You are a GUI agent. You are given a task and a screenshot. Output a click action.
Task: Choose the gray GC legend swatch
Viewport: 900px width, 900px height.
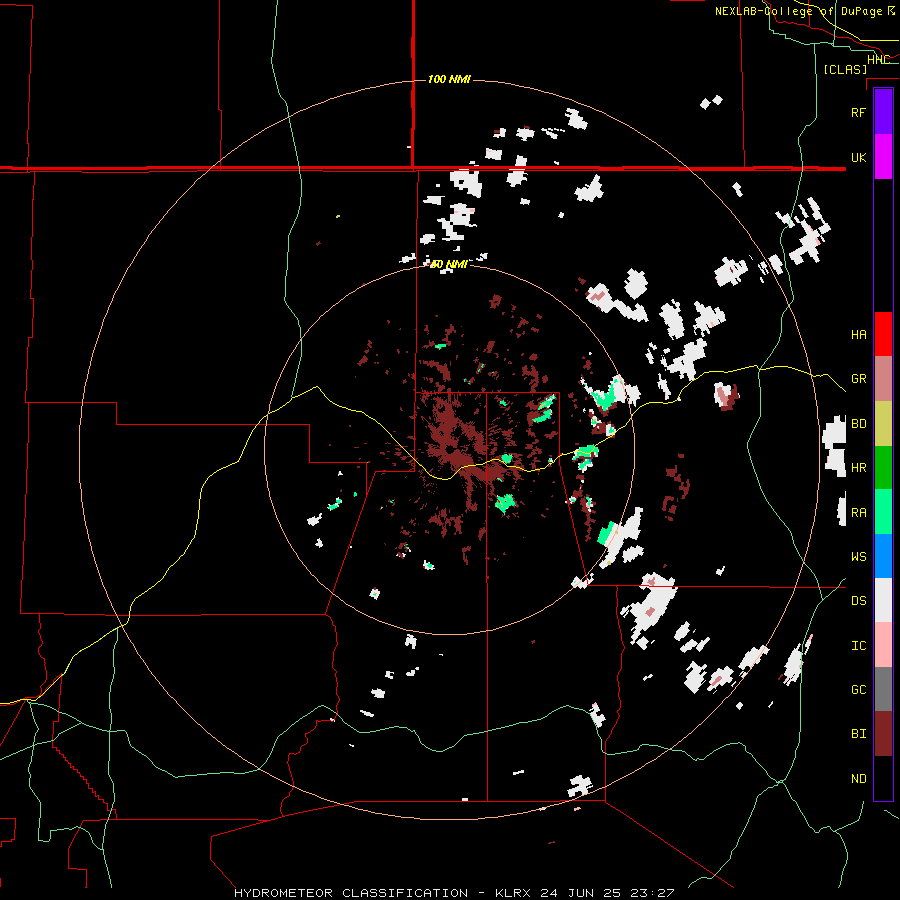[x=883, y=689]
